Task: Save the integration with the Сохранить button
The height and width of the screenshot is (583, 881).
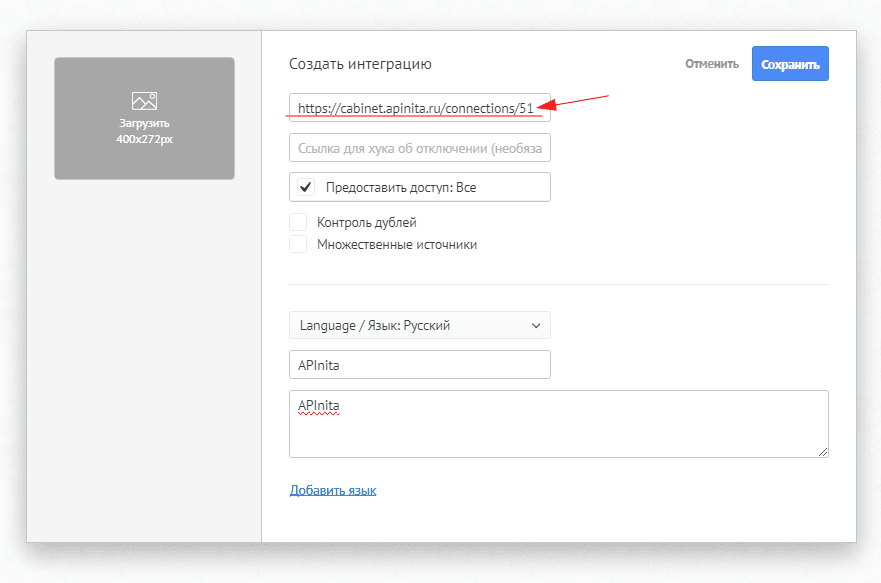Action: click(790, 63)
